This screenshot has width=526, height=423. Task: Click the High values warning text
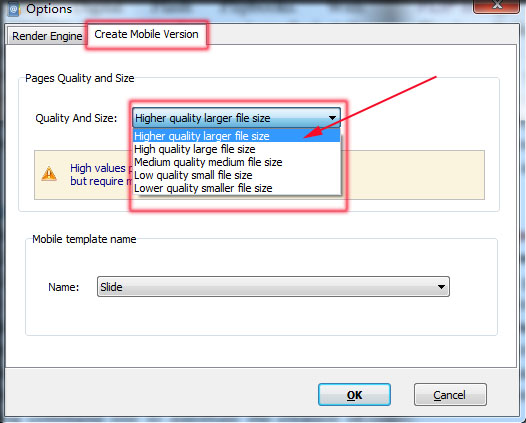pos(101,174)
